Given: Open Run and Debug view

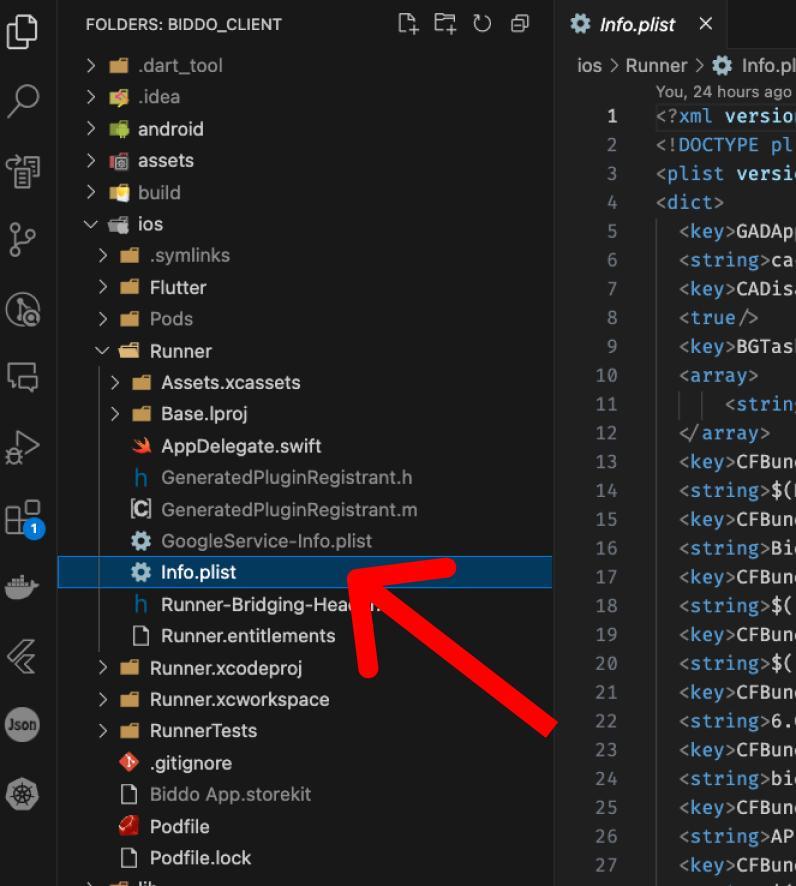Looking at the screenshot, I should point(23,448).
